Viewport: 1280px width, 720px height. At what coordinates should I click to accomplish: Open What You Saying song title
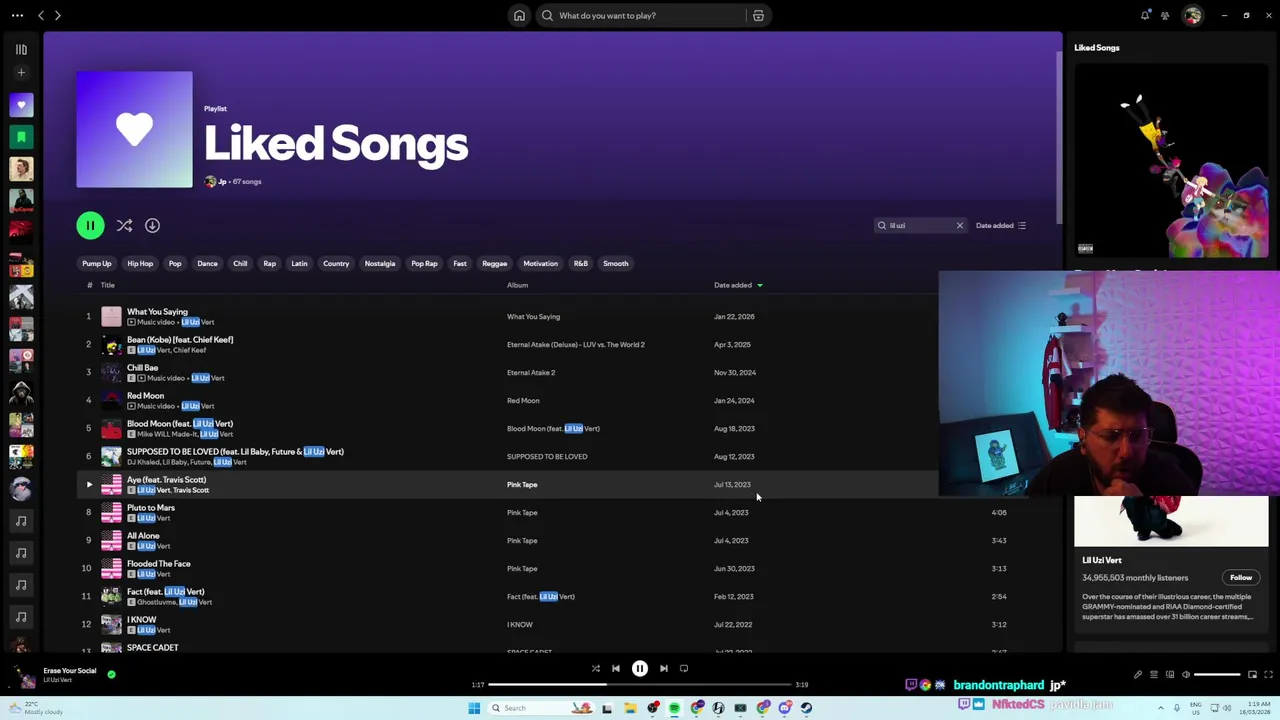tap(157, 311)
